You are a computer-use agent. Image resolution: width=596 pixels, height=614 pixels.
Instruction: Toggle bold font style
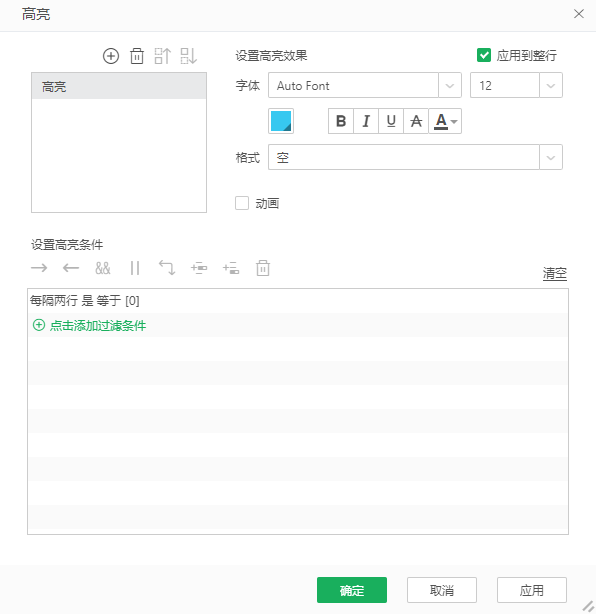click(x=341, y=121)
